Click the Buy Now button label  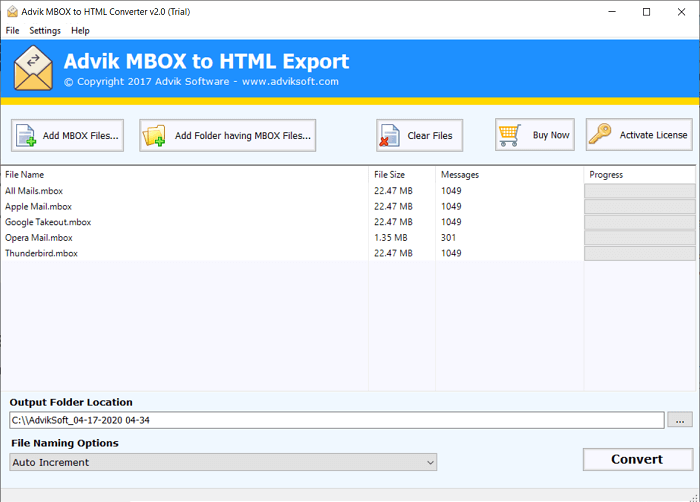pos(551,135)
